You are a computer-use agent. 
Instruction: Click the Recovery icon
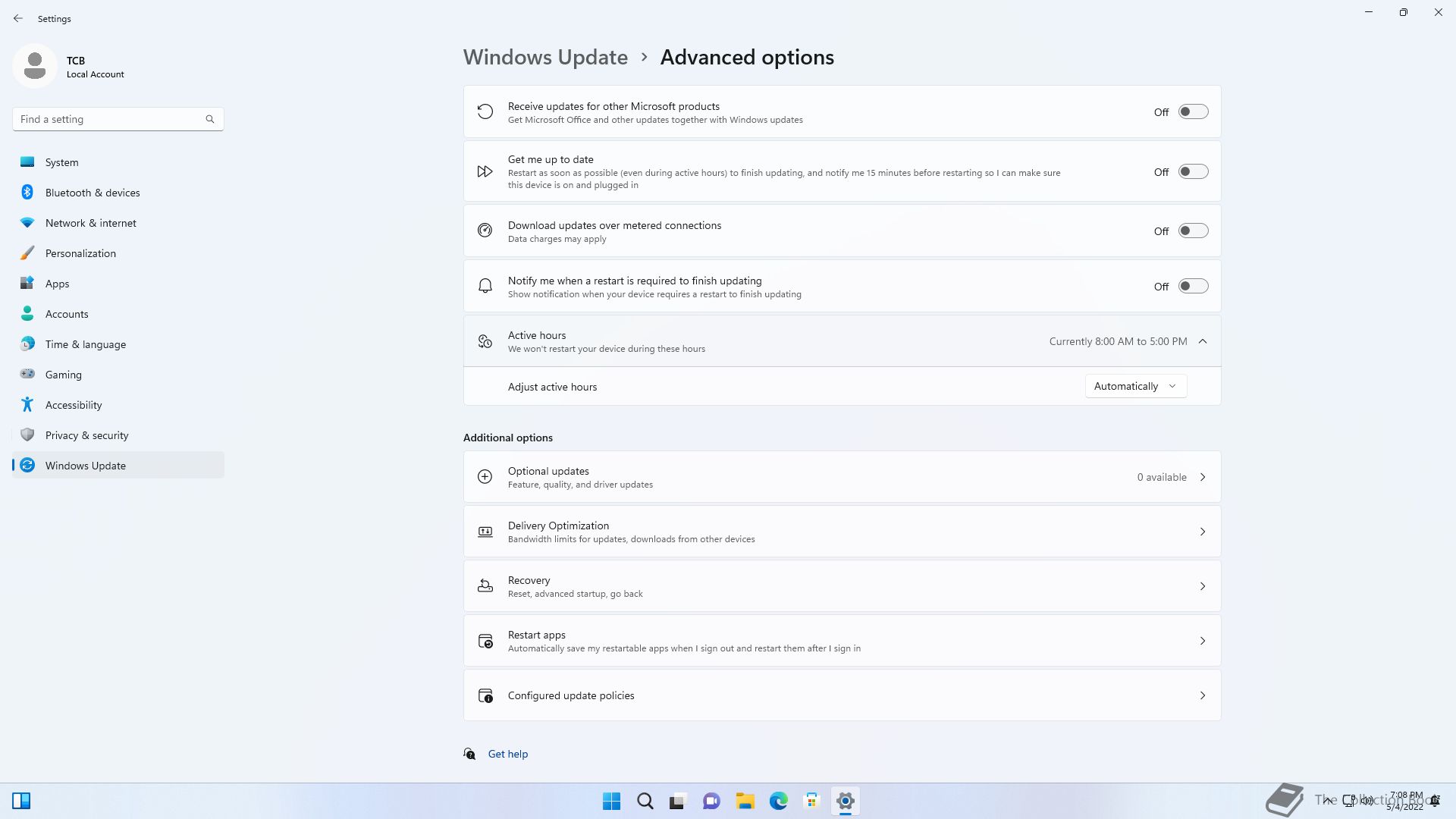(x=485, y=586)
